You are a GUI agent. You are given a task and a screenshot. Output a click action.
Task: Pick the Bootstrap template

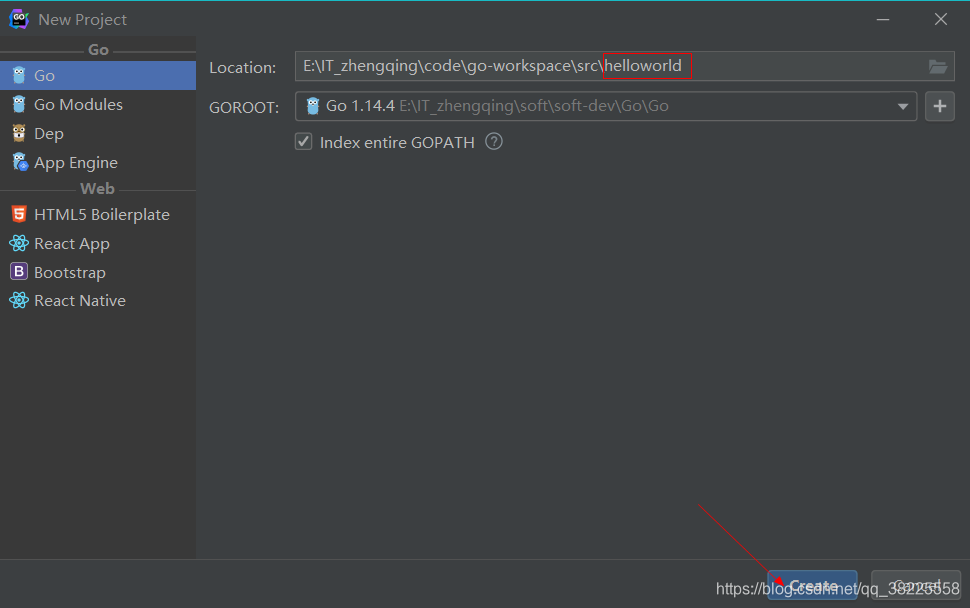[x=98, y=272]
